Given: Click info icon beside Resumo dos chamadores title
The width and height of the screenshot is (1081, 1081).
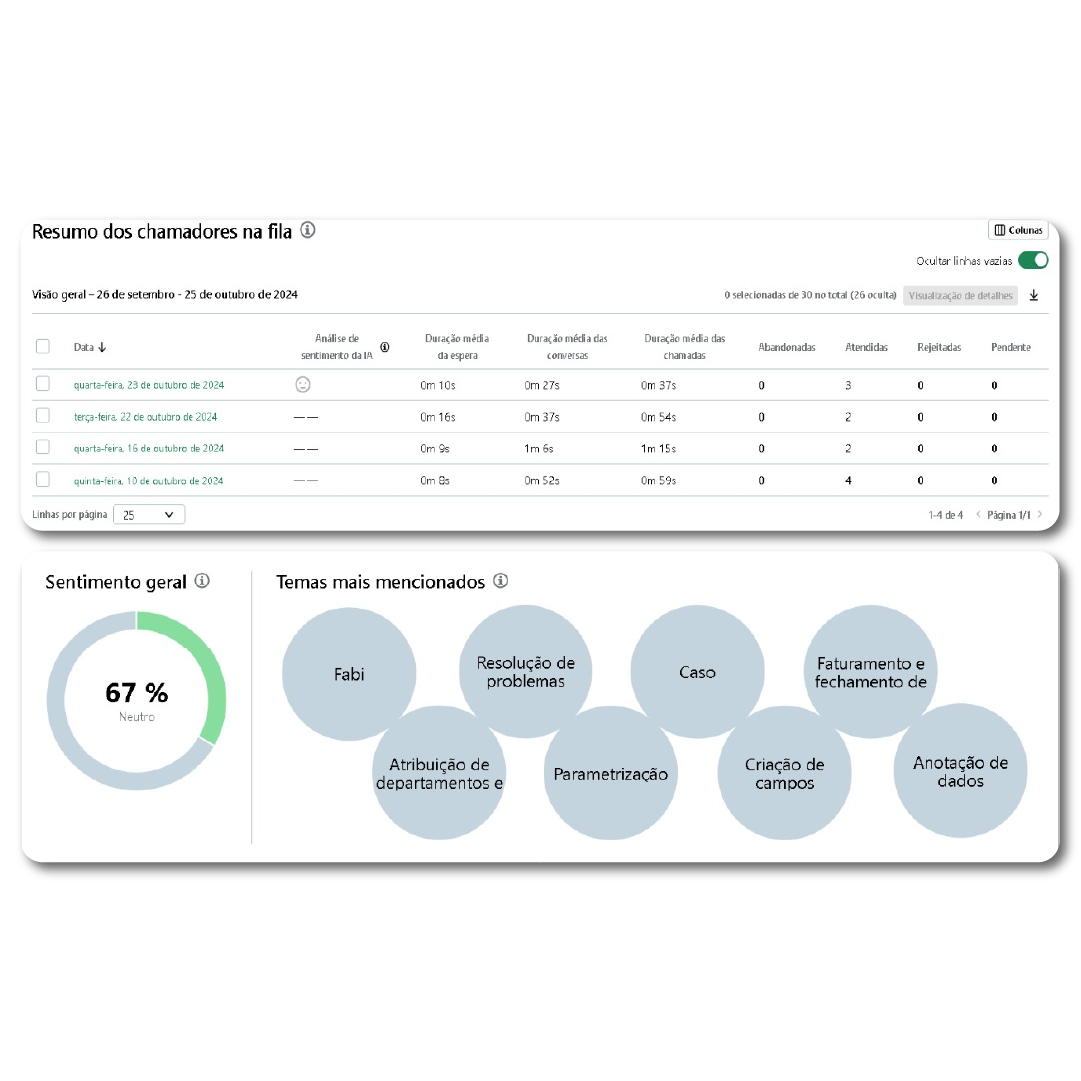Looking at the screenshot, I should coord(308,231).
